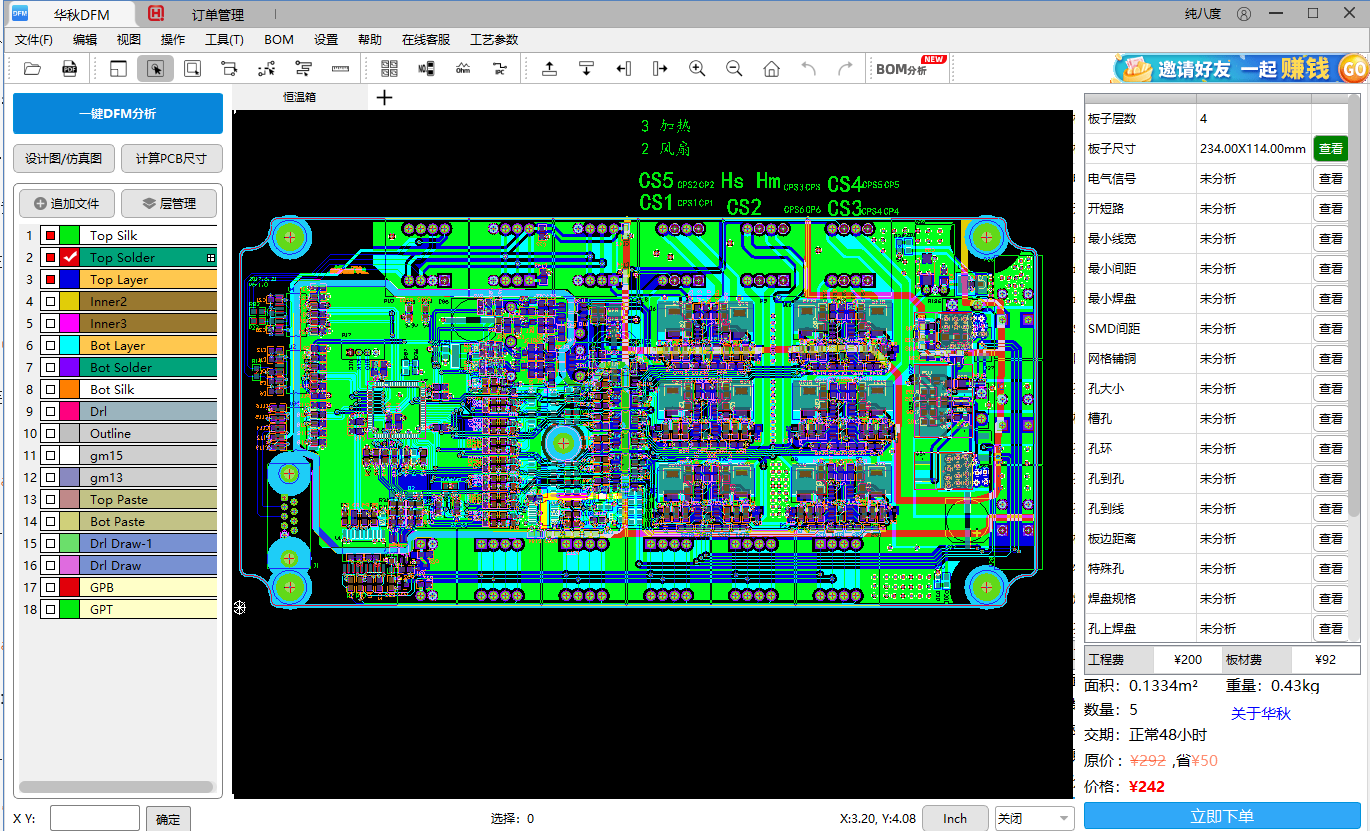Switch to the 订单管理 tab
Screen dimensions: 1370x831
[218, 15]
